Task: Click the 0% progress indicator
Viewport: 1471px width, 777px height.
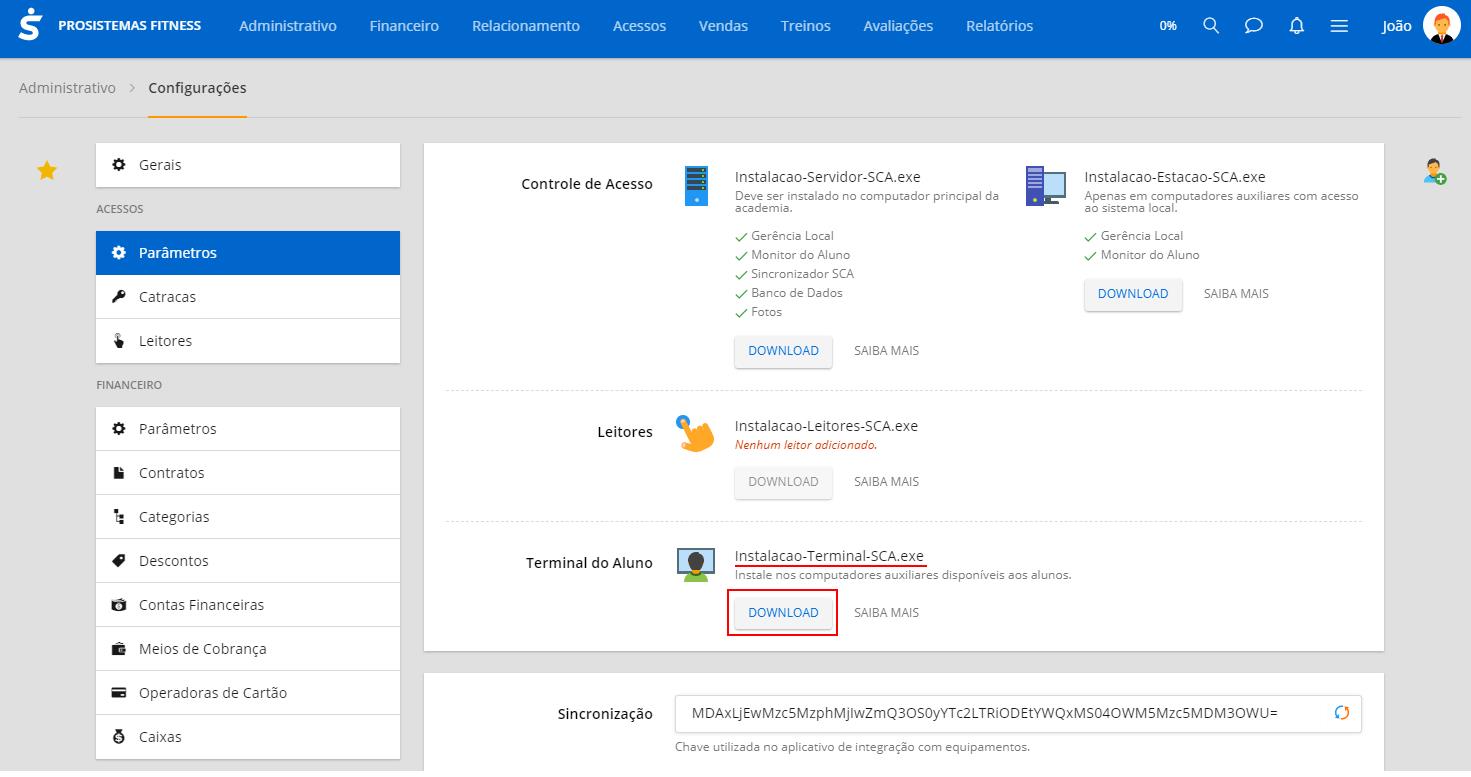Action: point(1168,26)
